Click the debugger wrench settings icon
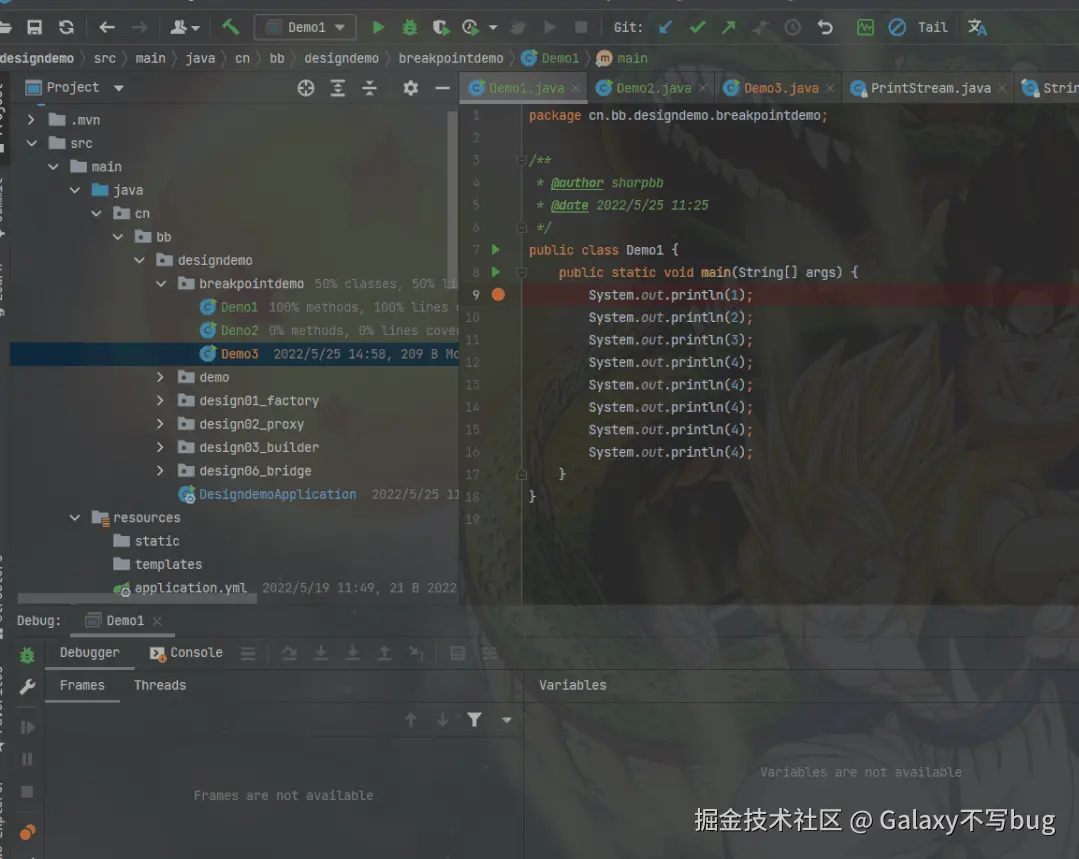Viewport: 1079px width, 859px height. [x=28, y=686]
